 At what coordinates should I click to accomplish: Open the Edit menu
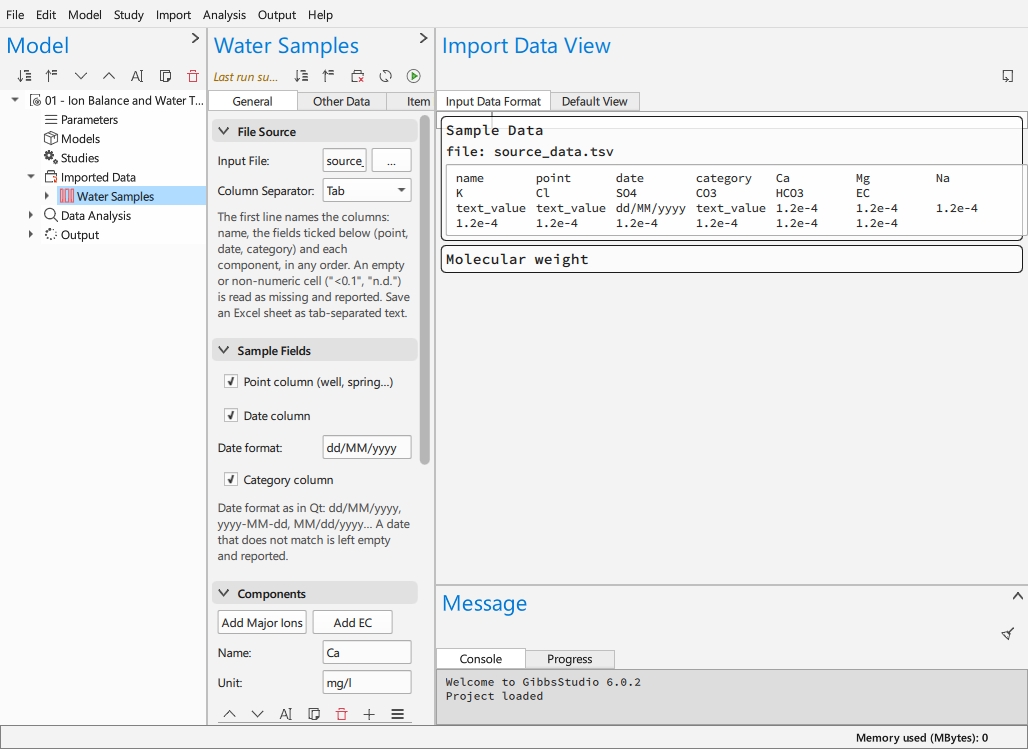click(46, 14)
